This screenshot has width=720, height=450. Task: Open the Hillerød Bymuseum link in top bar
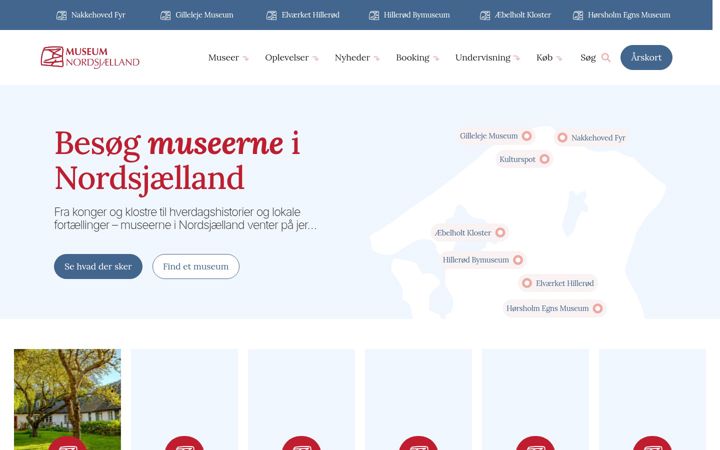tap(417, 15)
